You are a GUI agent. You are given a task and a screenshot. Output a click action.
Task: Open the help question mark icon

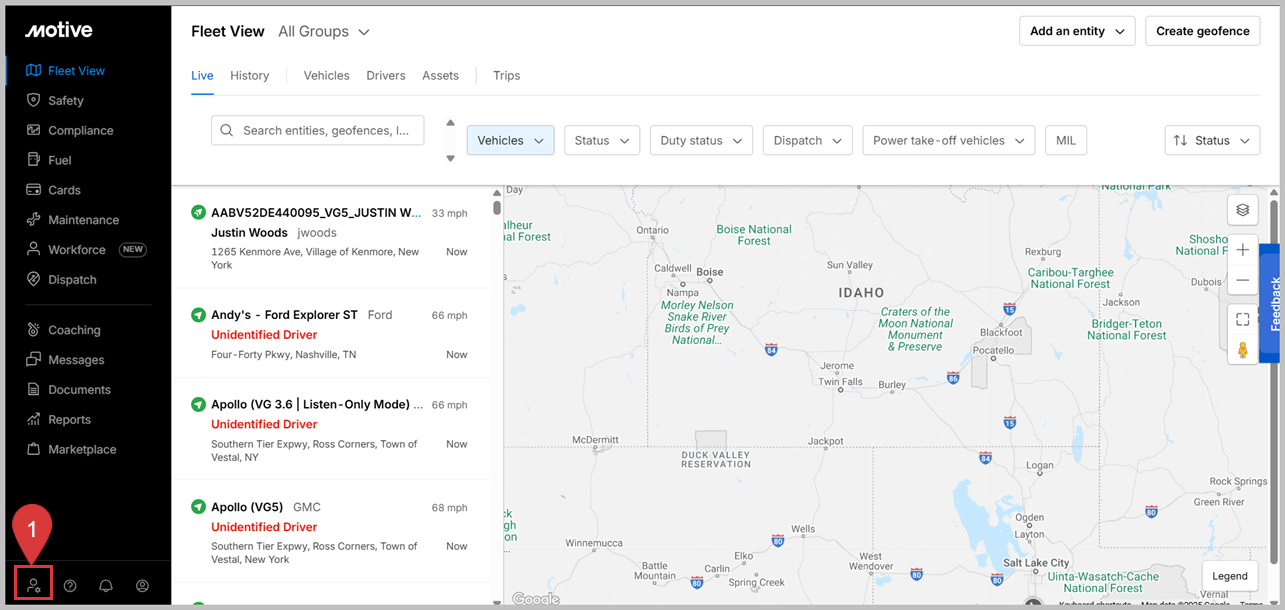[x=70, y=586]
